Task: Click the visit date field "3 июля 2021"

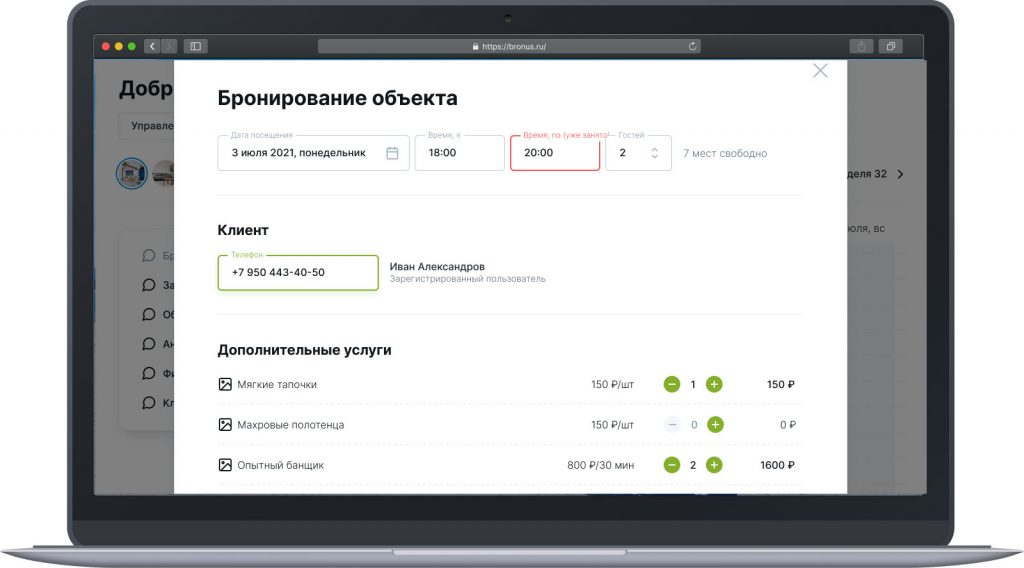Action: 313,153
